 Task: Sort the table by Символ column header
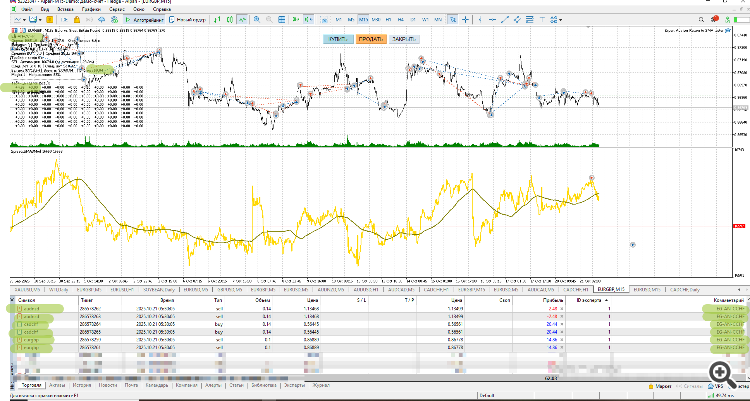click(29, 299)
